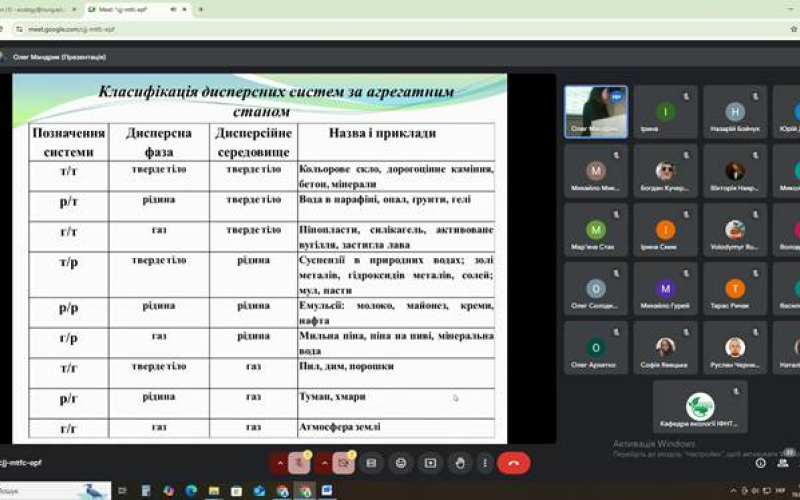Click the header cell Назва і приклади
The image size is (800, 500).
coord(396,142)
